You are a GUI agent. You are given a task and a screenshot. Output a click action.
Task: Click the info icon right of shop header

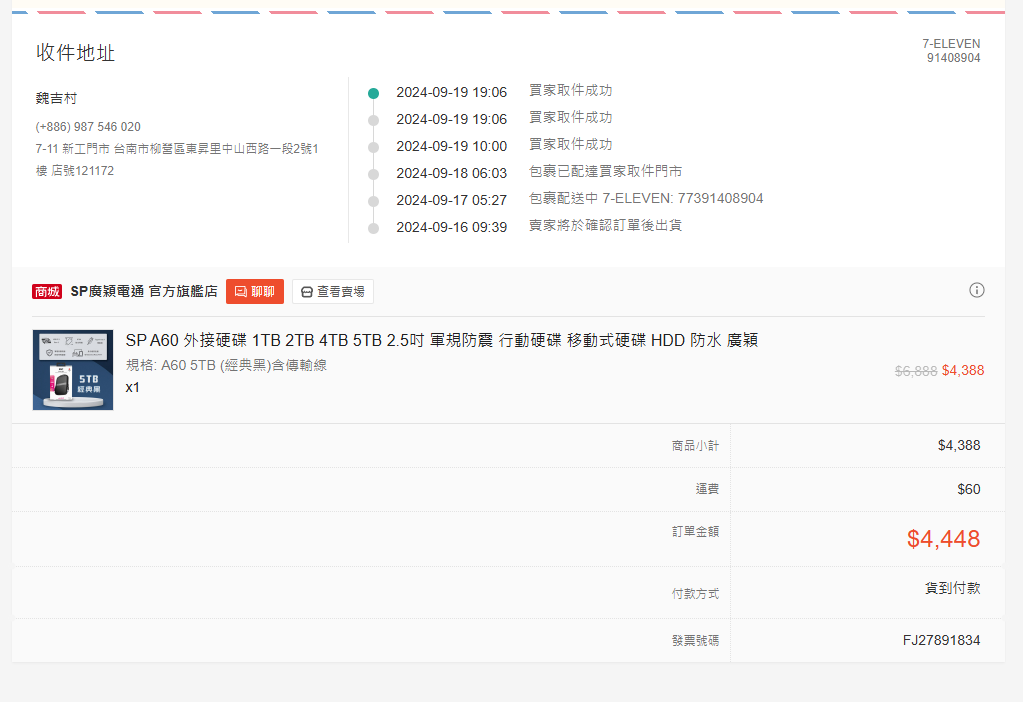click(977, 290)
